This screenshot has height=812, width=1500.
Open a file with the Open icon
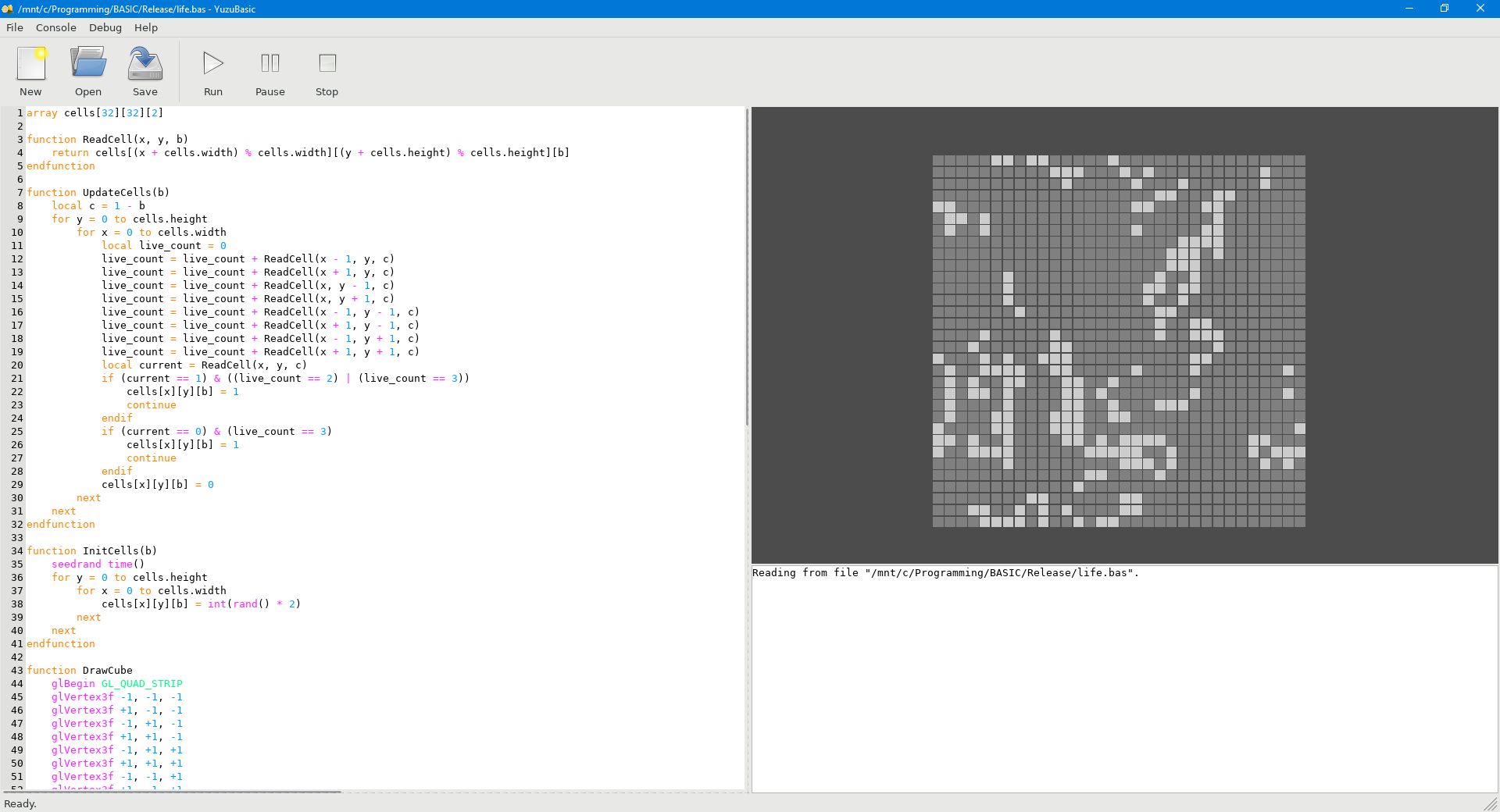(88, 70)
